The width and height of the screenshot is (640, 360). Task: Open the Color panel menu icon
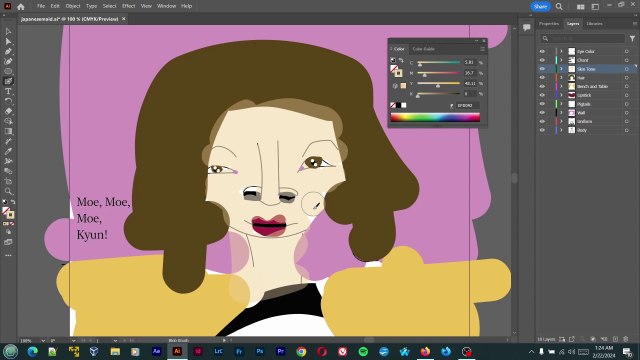click(482, 49)
